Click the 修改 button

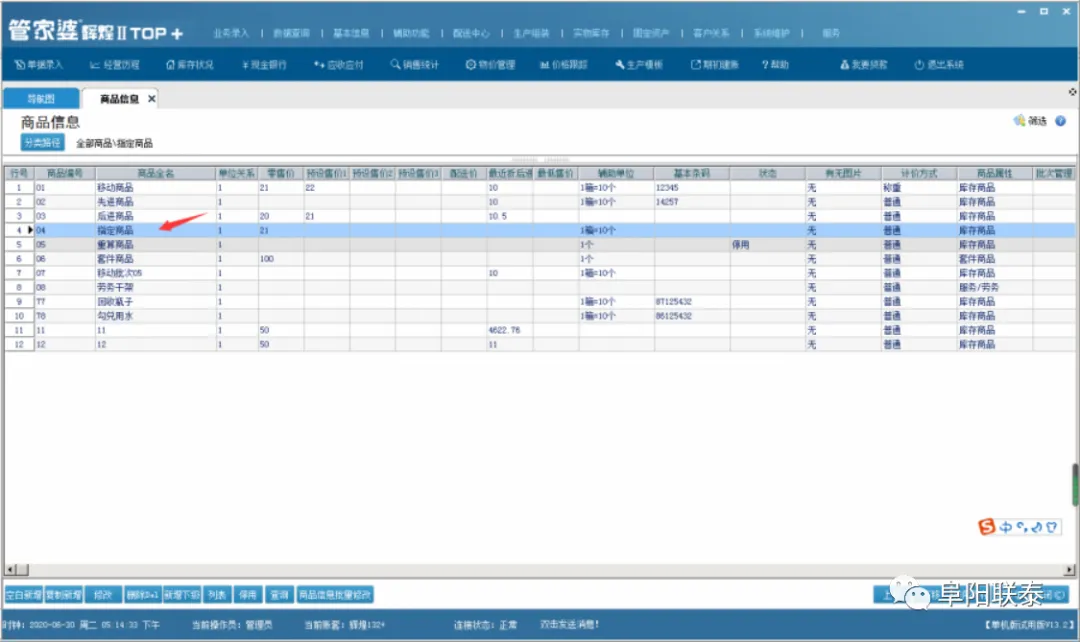[x=103, y=594]
